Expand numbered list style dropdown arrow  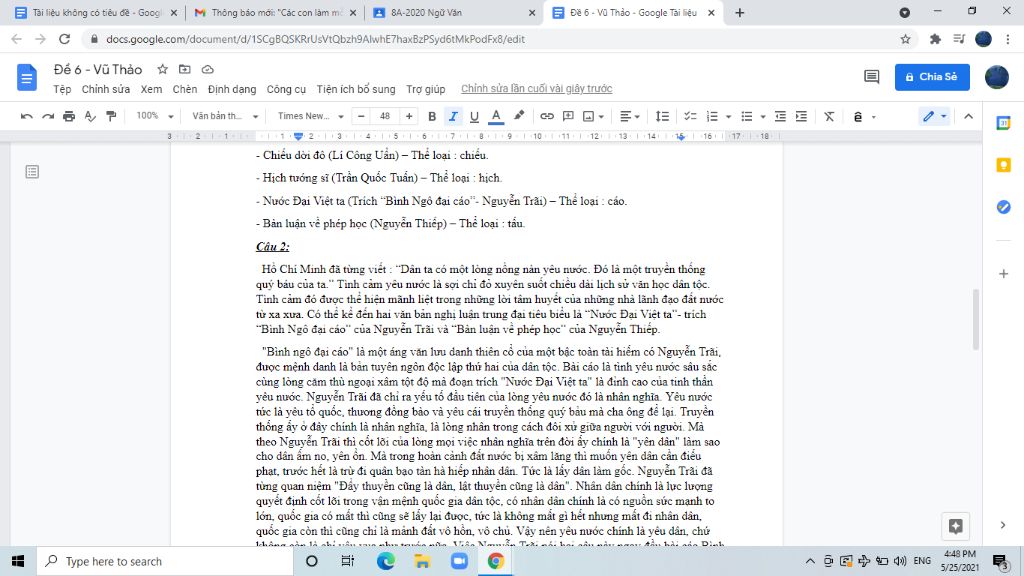pyautogui.click(x=728, y=117)
